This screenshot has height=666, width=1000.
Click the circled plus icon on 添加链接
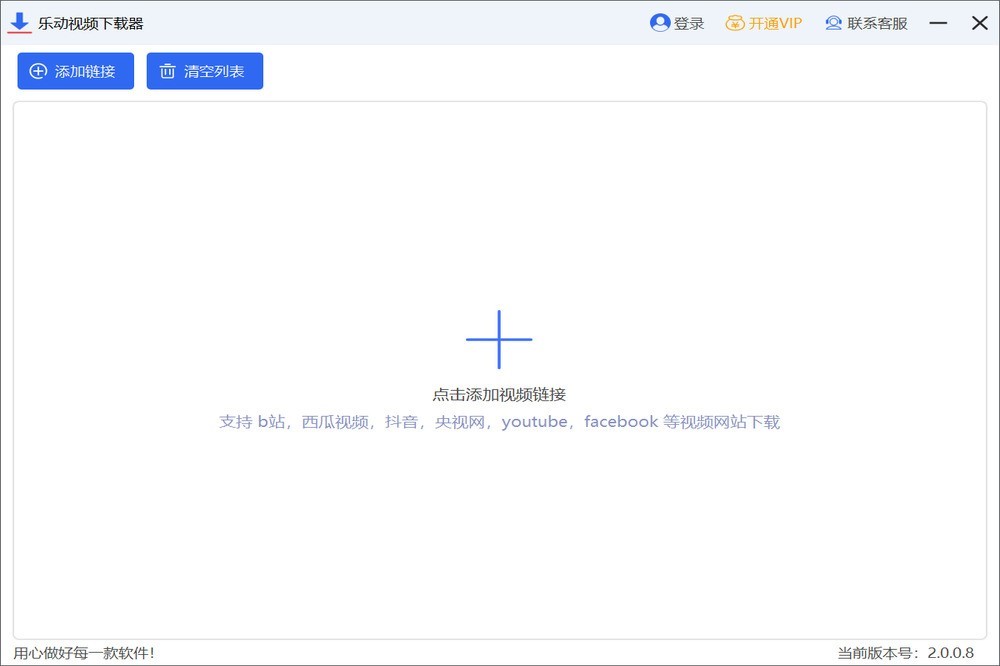coord(38,71)
